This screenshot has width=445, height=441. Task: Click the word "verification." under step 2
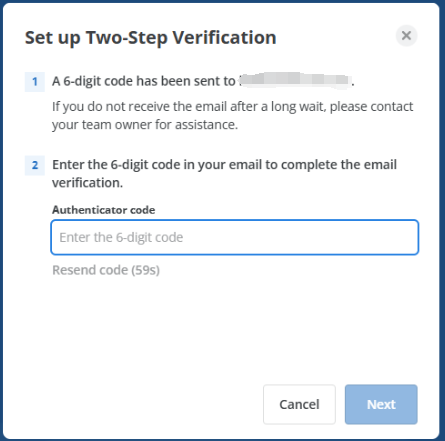pyautogui.click(x=88, y=183)
